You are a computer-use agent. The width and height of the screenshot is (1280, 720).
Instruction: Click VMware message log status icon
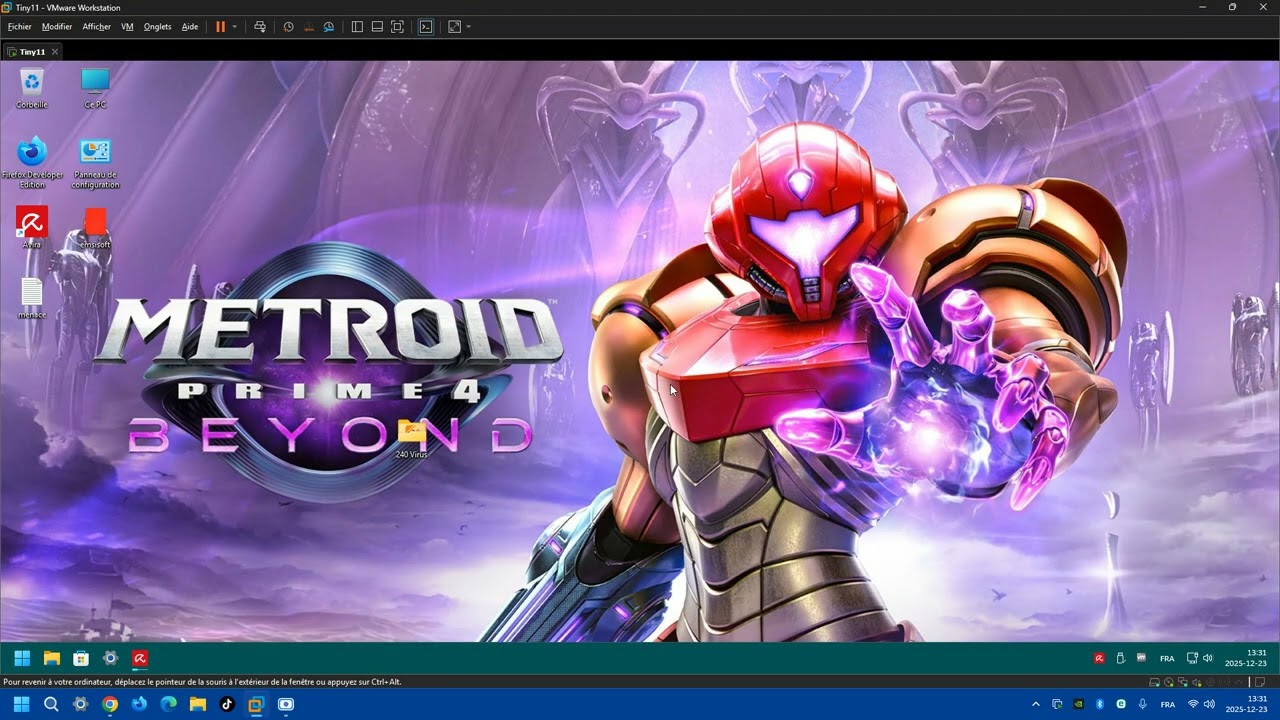coord(1260,682)
